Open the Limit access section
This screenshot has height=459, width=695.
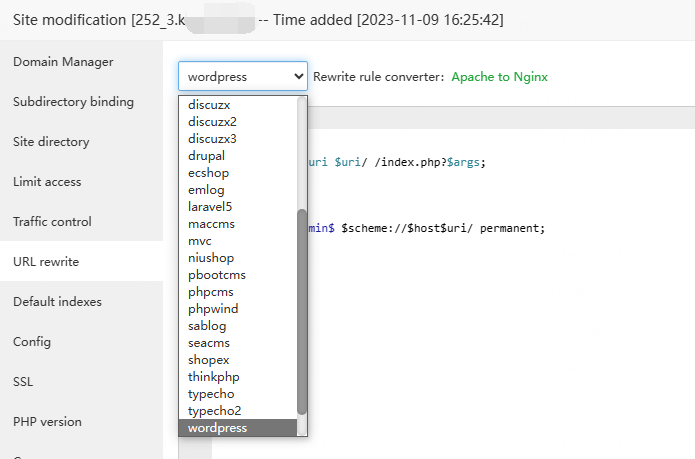tap(47, 182)
